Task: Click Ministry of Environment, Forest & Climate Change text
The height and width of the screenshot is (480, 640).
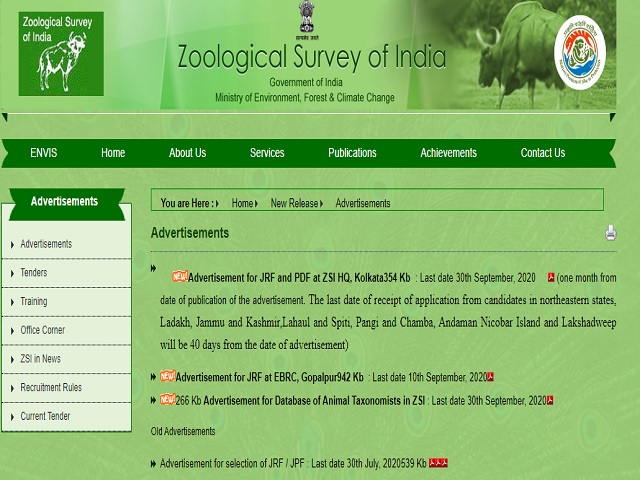Action: (x=305, y=98)
